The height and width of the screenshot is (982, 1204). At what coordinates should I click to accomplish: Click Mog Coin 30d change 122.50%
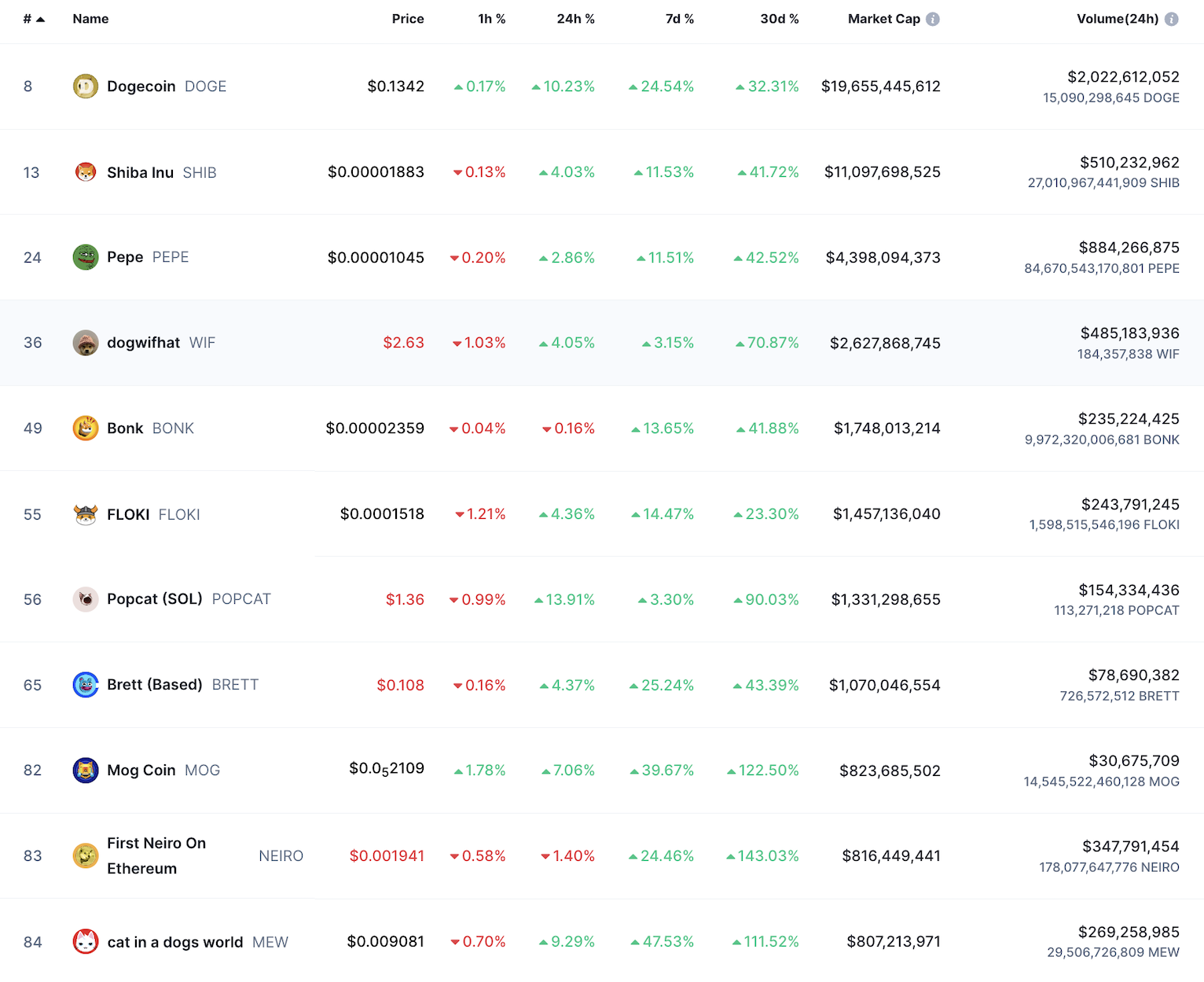pyautogui.click(x=763, y=771)
